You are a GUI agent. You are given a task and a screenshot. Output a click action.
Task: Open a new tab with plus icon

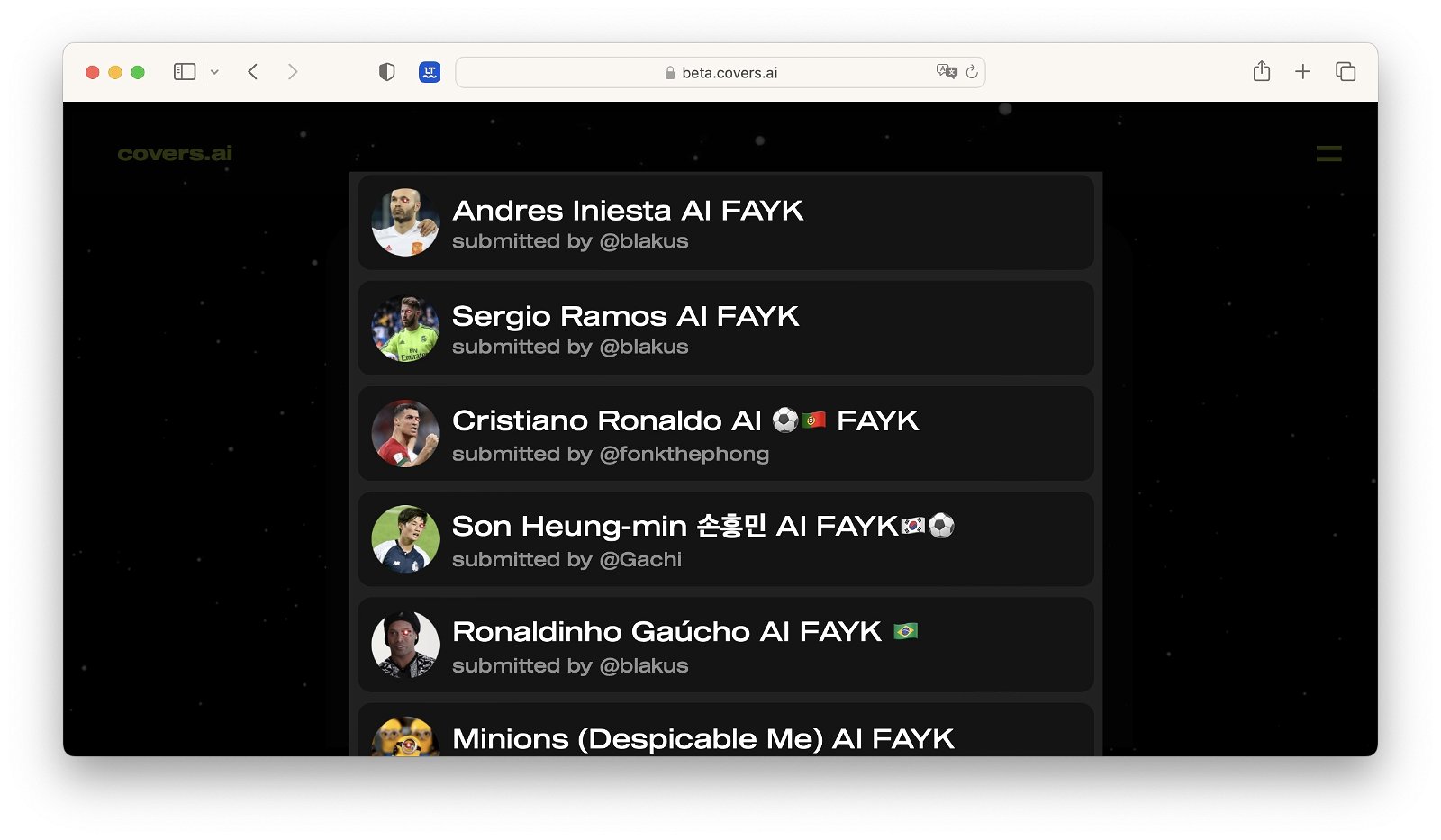(1302, 72)
